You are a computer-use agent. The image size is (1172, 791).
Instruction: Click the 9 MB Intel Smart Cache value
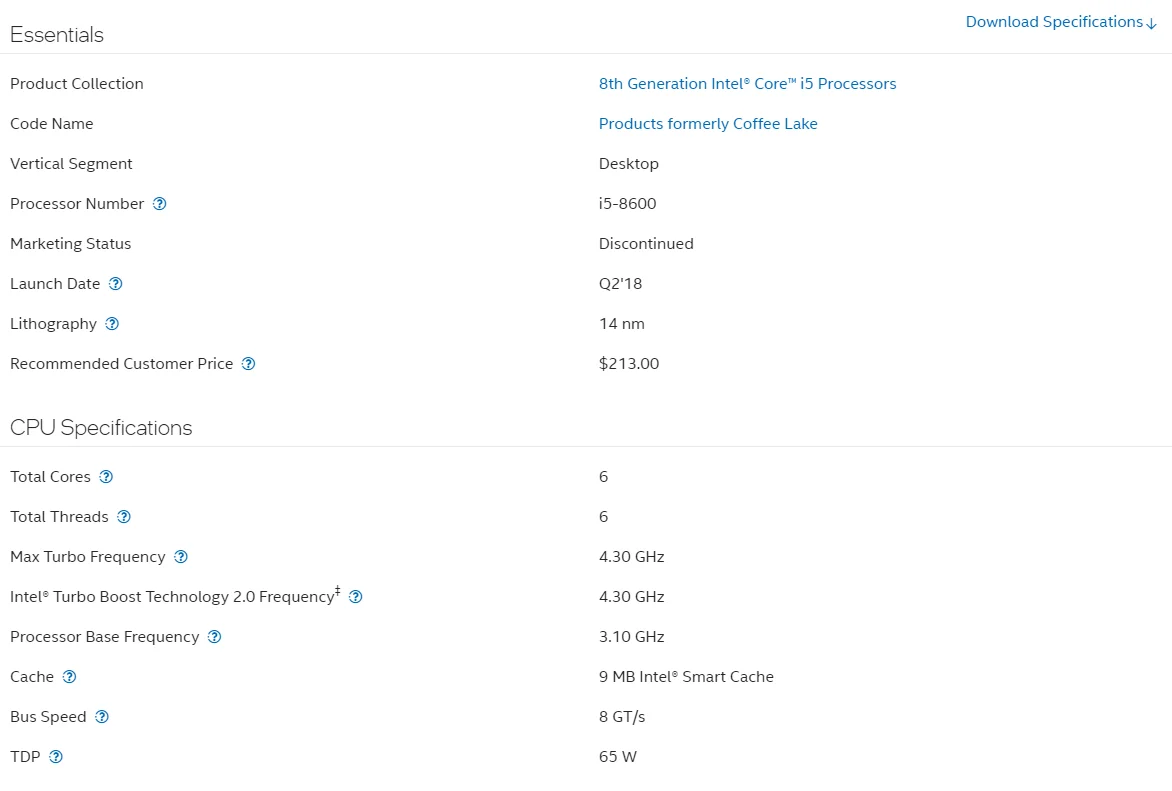tap(686, 677)
